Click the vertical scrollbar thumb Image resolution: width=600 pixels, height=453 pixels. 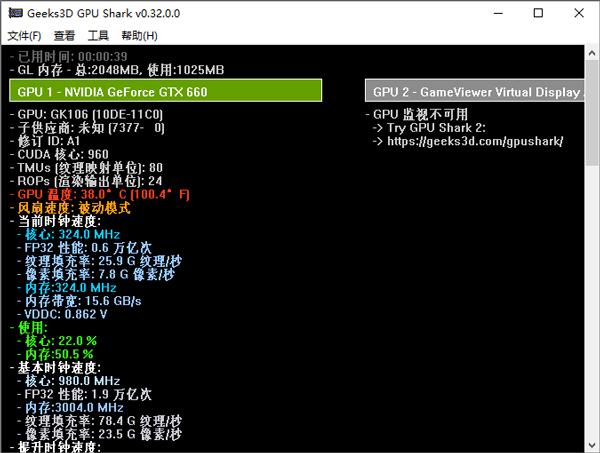(592, 113)
